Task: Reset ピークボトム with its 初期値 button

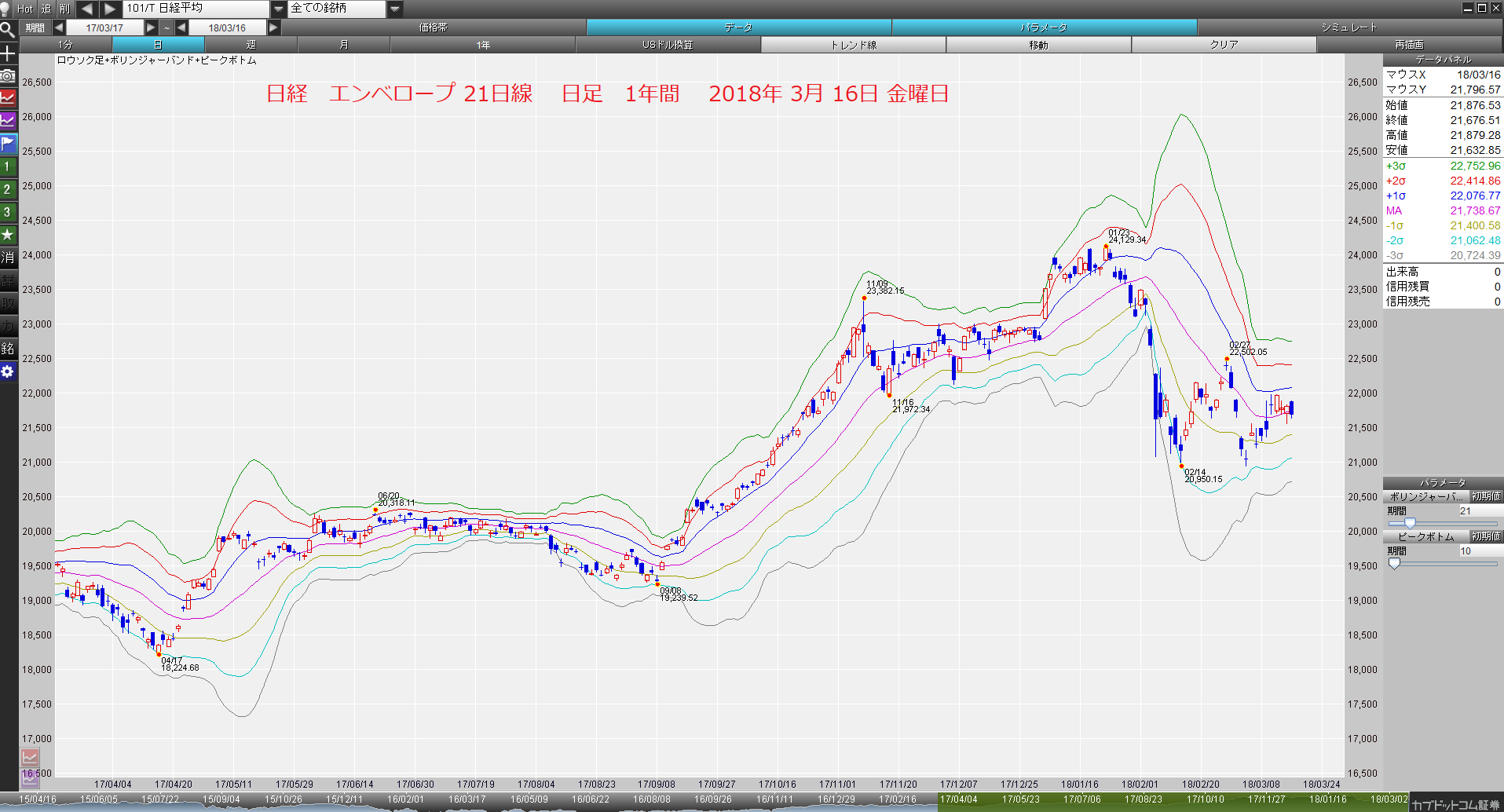Action: 1486,536
